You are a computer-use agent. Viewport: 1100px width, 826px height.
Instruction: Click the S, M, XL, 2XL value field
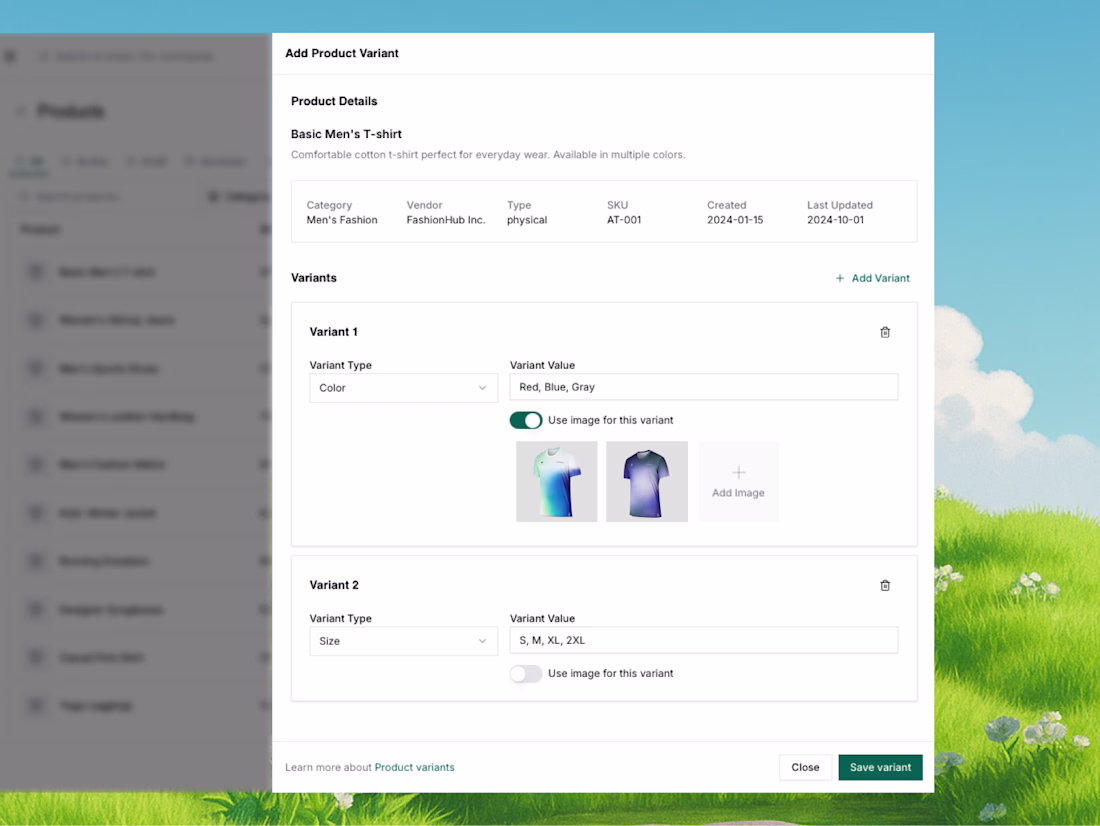[x=704, y=640]
